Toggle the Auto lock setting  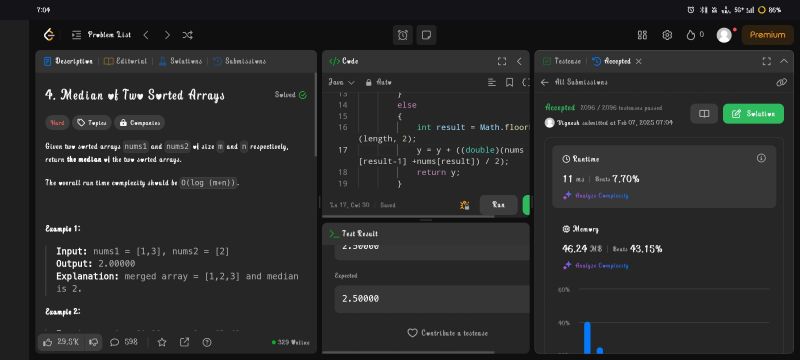pos(379,82)
